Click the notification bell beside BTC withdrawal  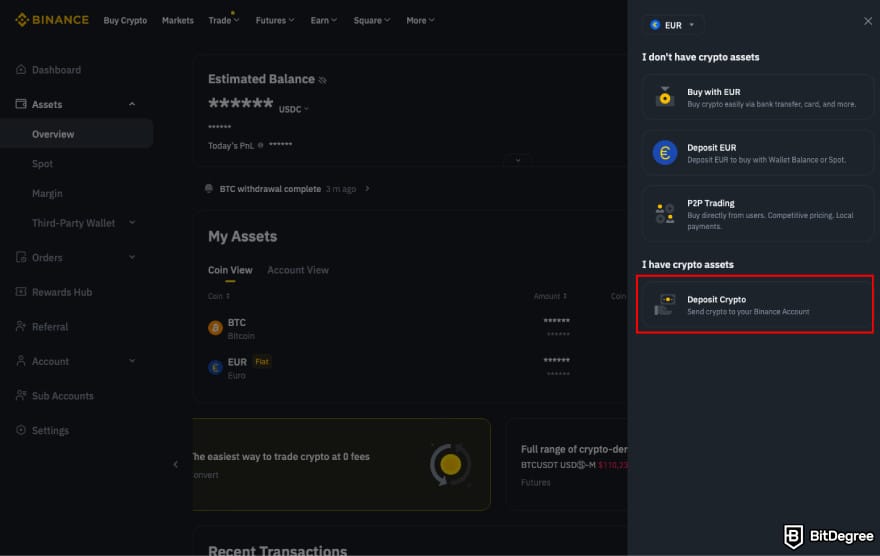(x=209, y=189)
